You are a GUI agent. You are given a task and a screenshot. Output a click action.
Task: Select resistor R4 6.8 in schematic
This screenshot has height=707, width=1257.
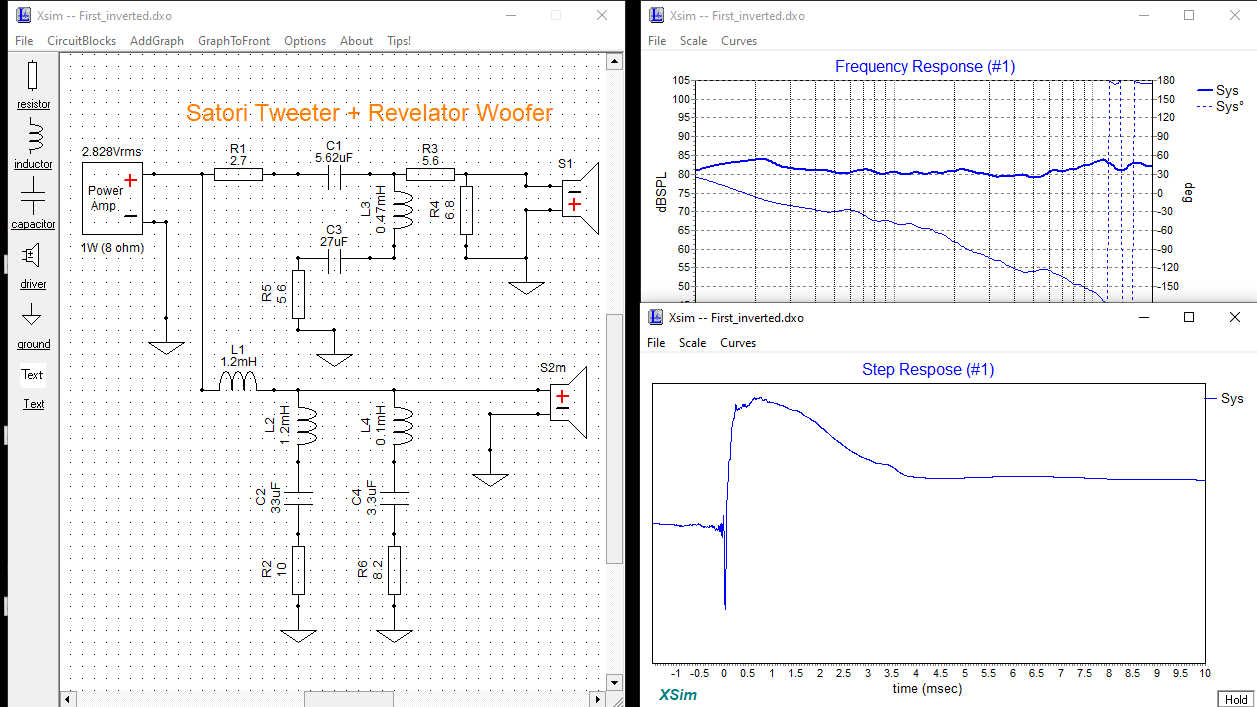(x=466, y=209)
